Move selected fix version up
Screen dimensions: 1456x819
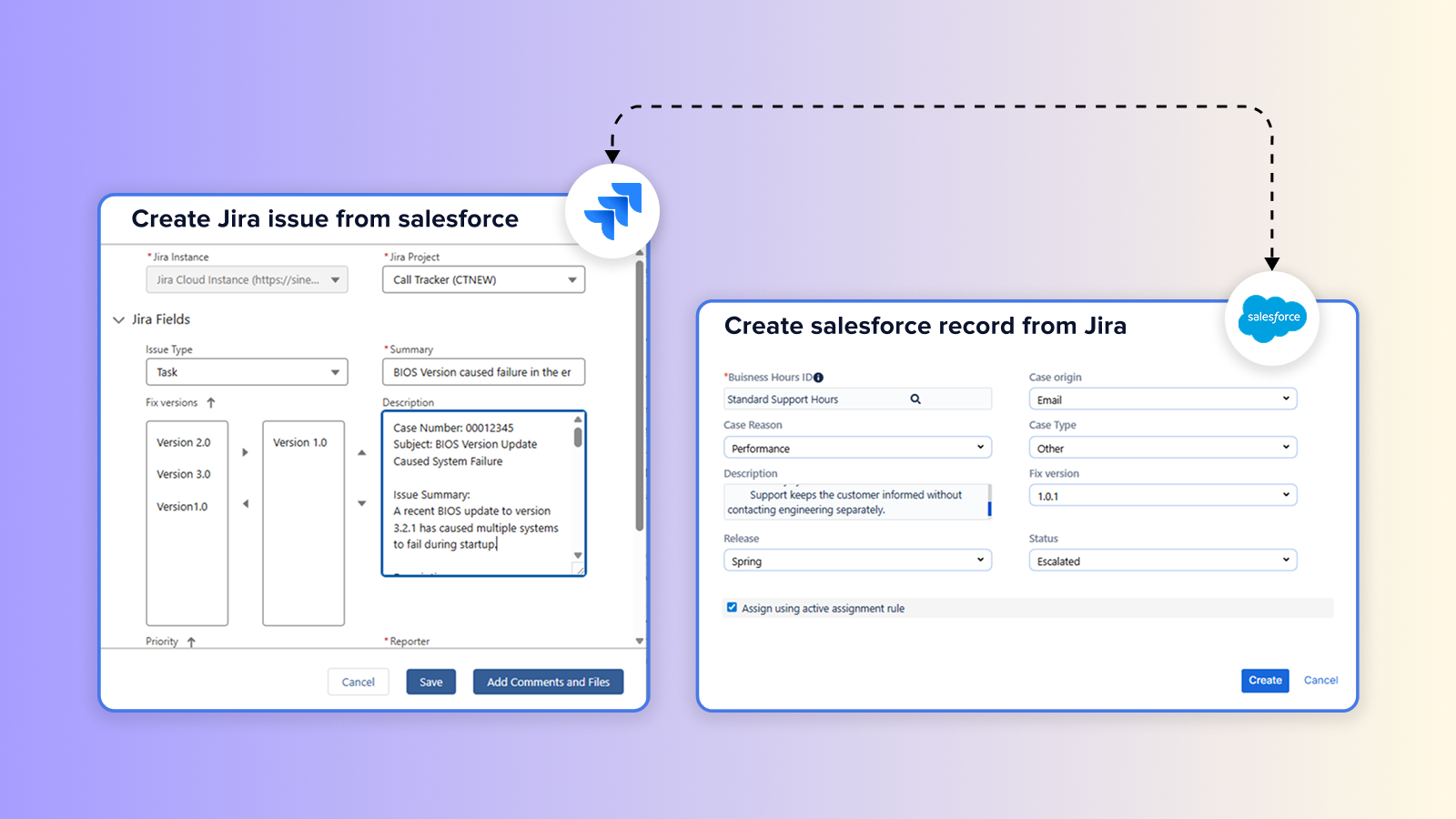click(361, 452)
